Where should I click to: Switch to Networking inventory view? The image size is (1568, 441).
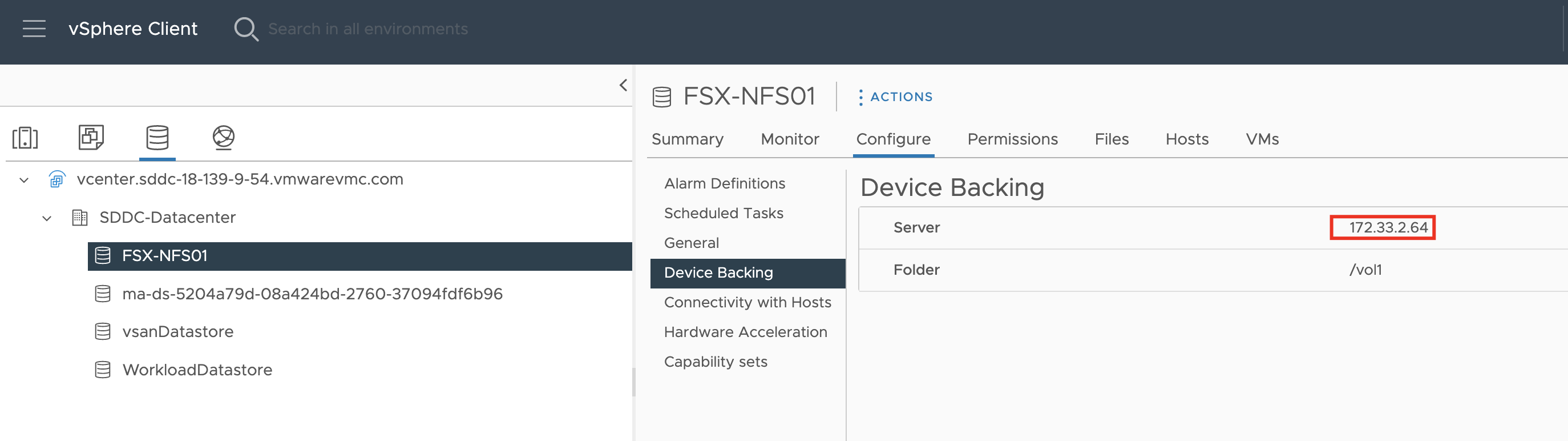224,138
